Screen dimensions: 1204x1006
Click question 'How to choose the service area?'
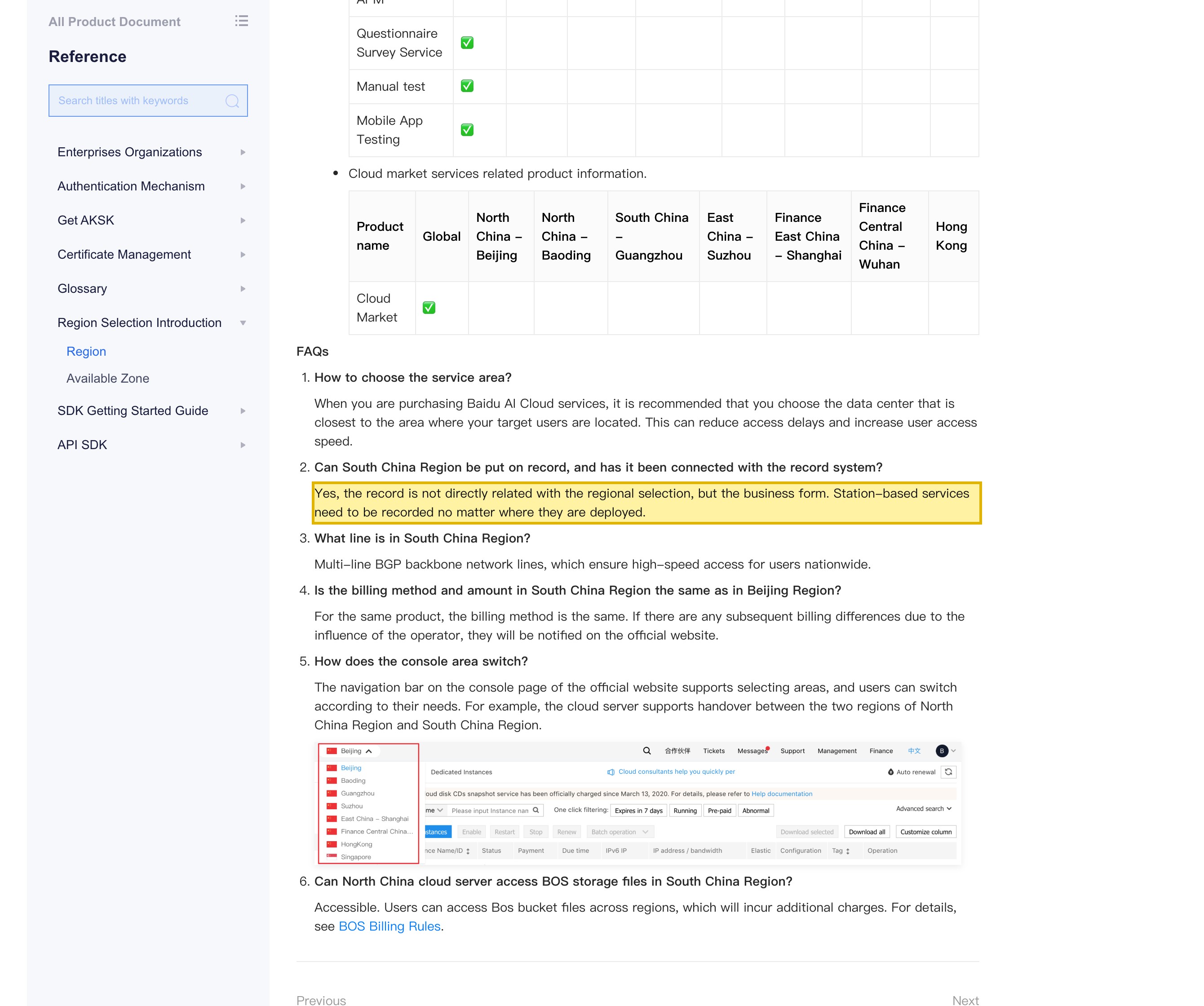[413, 378]
